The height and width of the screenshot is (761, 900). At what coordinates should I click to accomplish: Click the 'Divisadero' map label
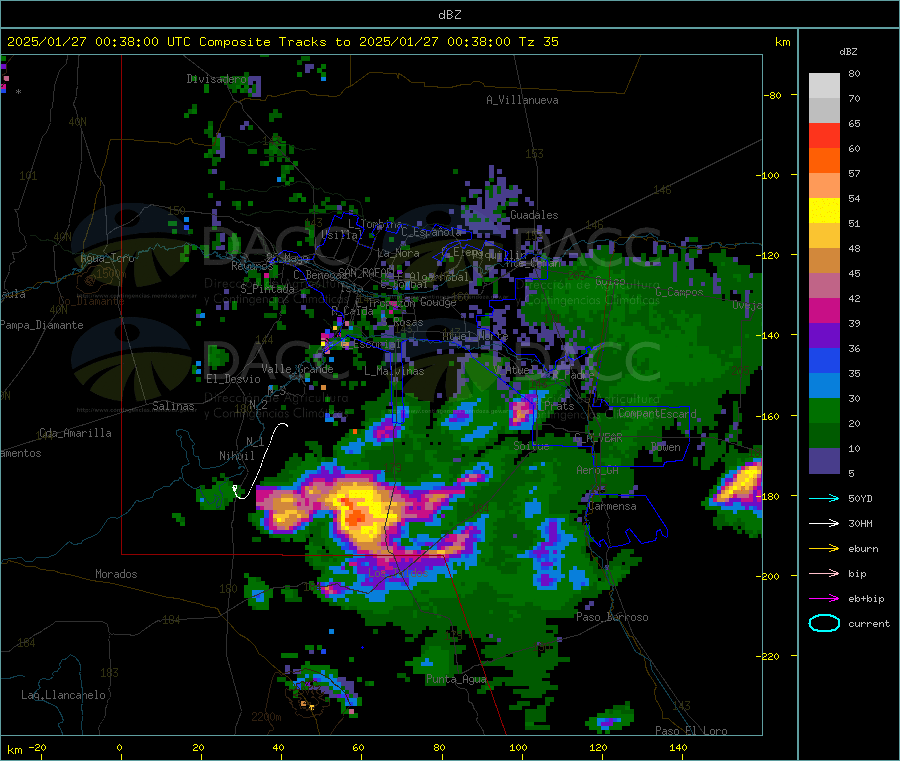(x=216, y=79)
